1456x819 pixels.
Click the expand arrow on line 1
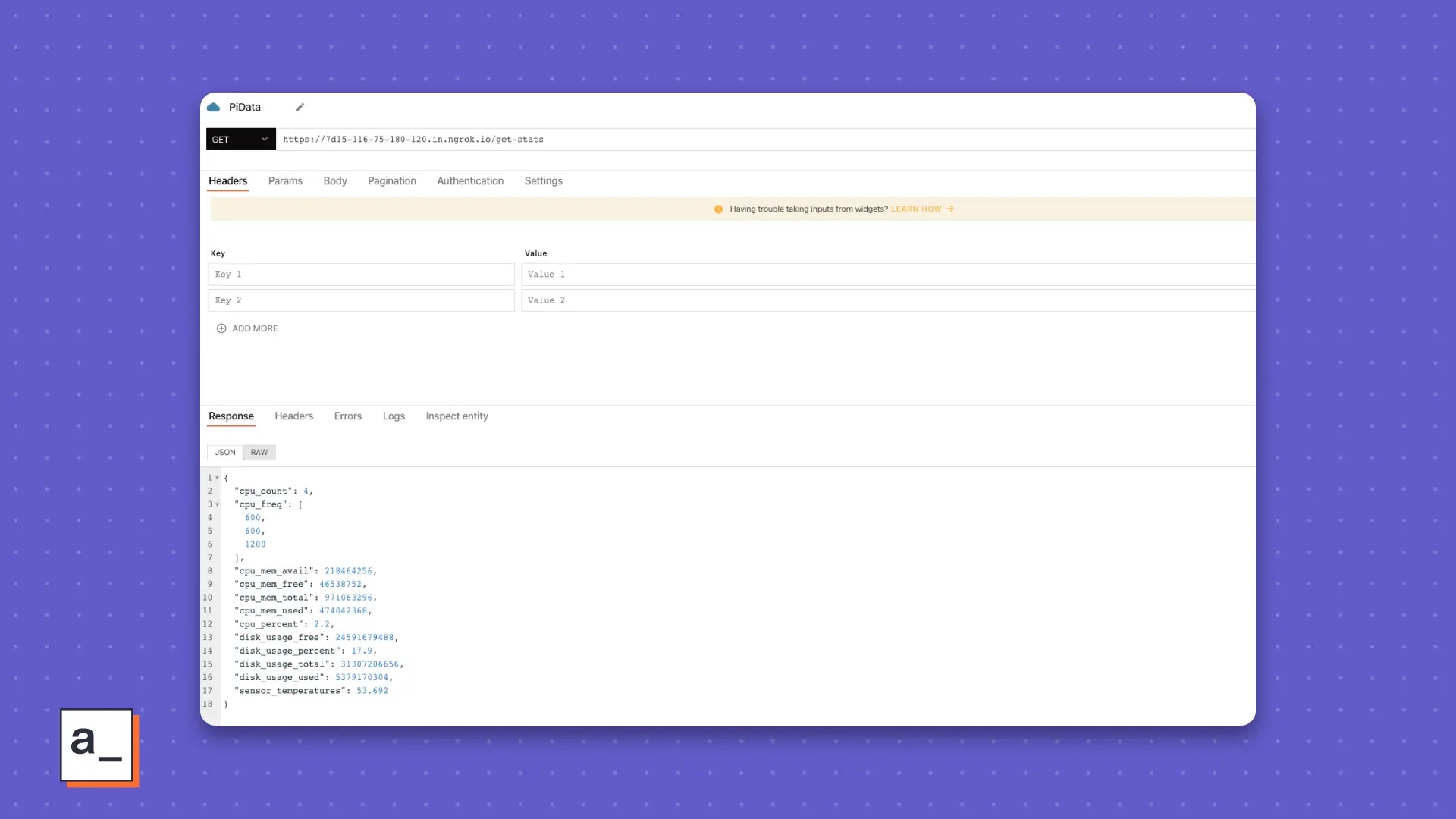coord(216,477)
